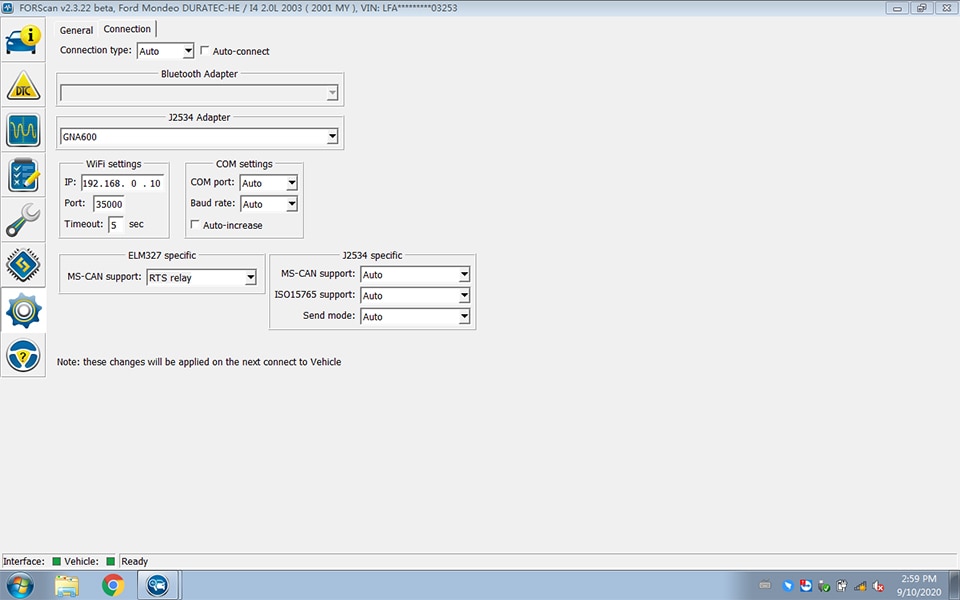Click the WiFi IP address field
The image size is (960, 600).
[122, 183]
